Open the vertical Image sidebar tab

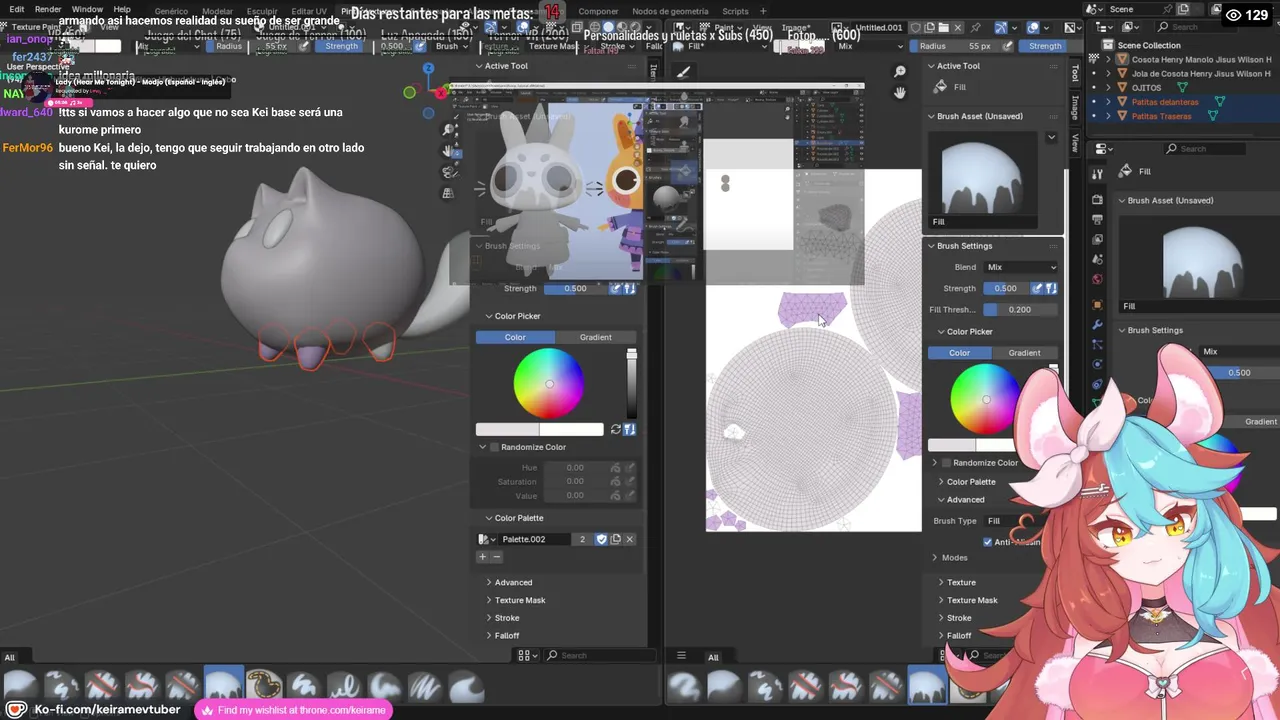[1075, 107]
